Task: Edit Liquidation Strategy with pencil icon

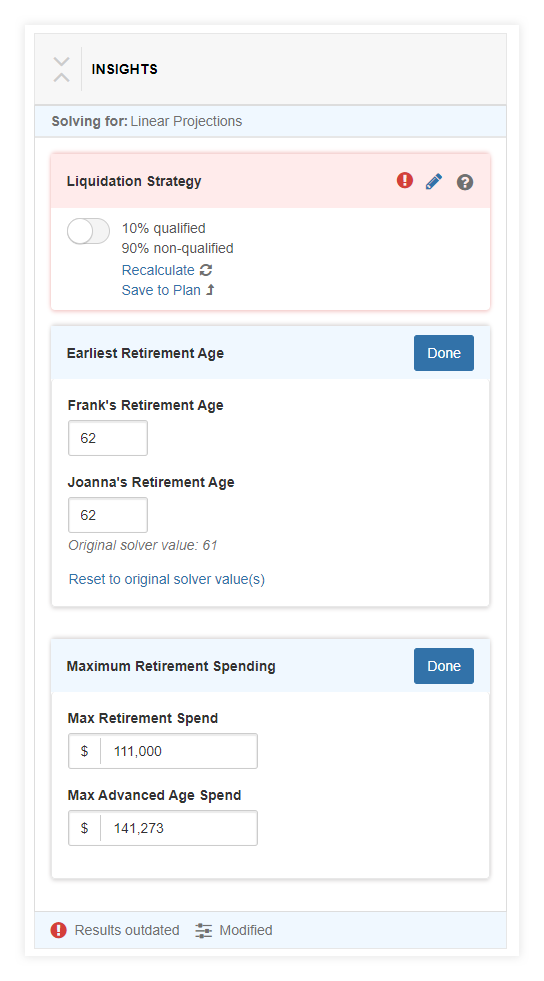Action: (x=434, y=181)
